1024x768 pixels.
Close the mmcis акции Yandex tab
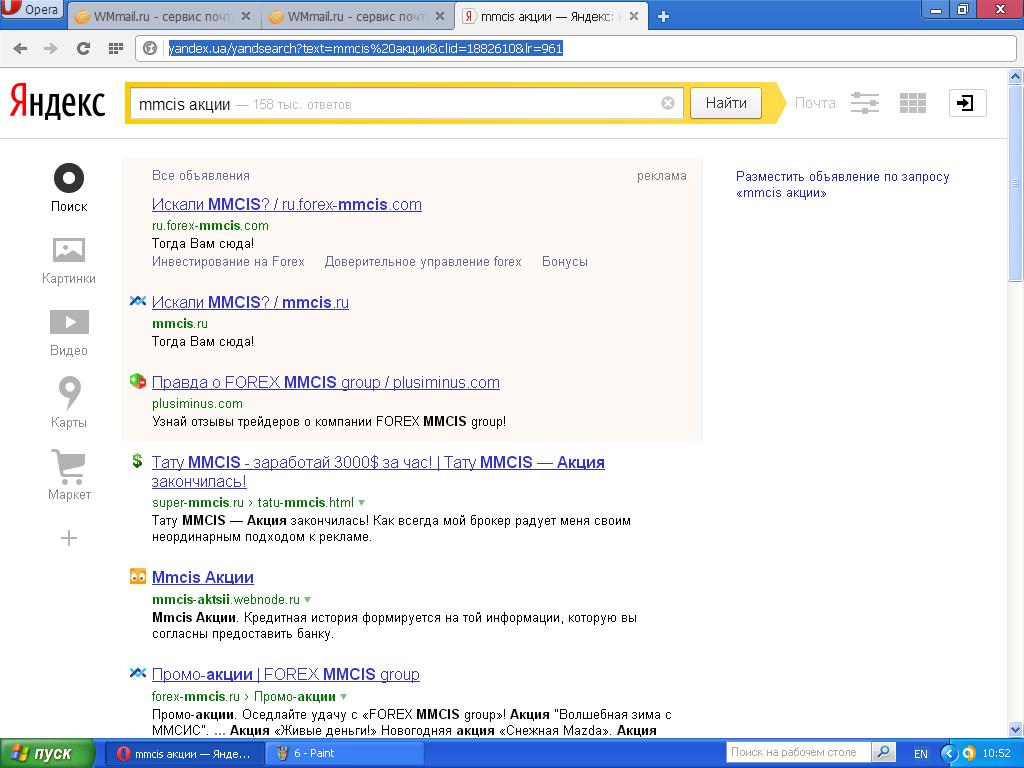pyautogui.click(x=633, y=16)
